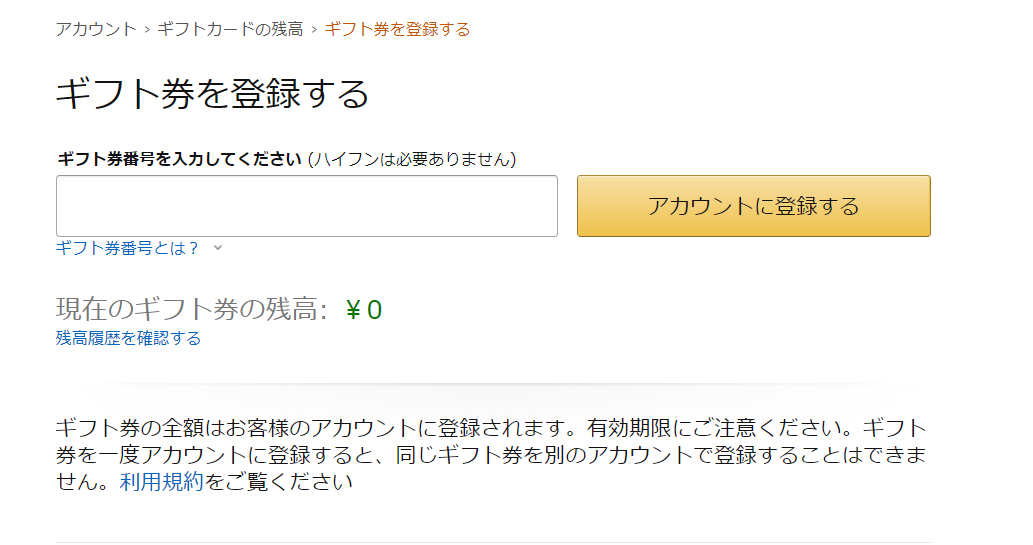Focus the gift card number input box
1033x545 pixels.
coord(306,206)
